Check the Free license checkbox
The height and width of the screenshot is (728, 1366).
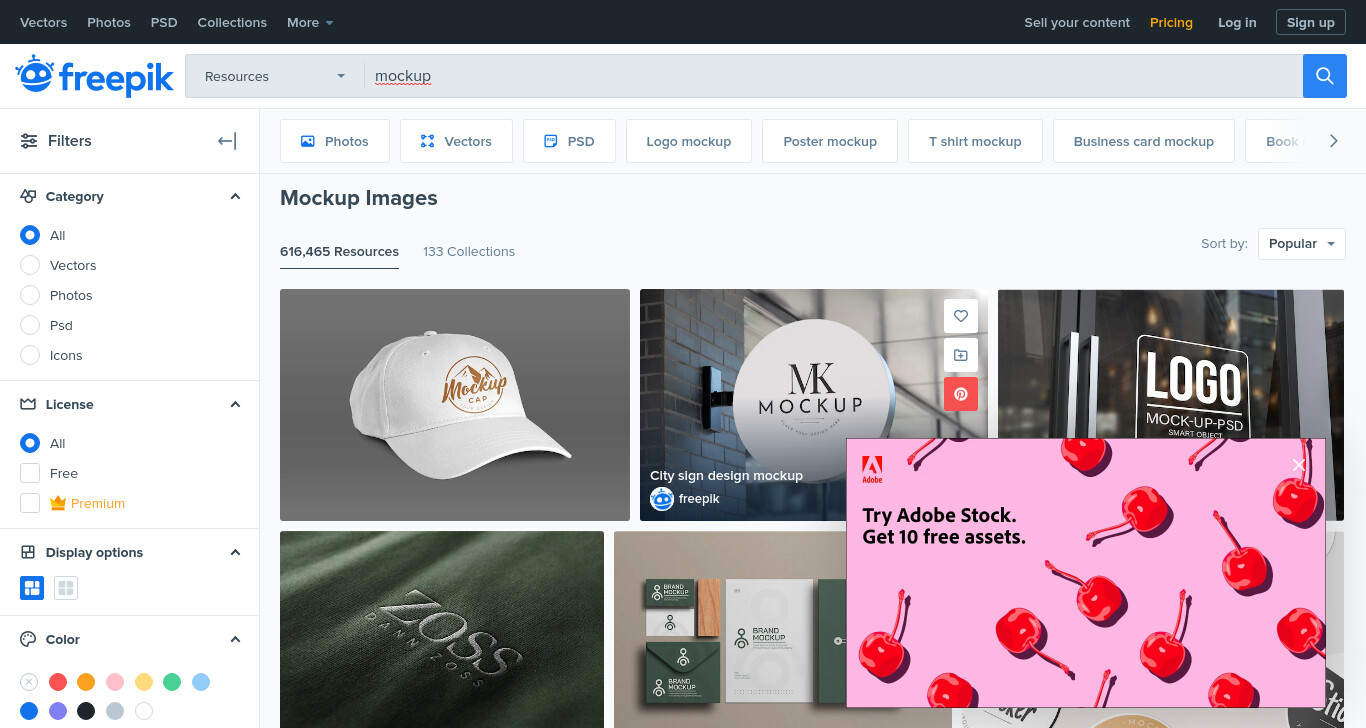pos(30,473)
